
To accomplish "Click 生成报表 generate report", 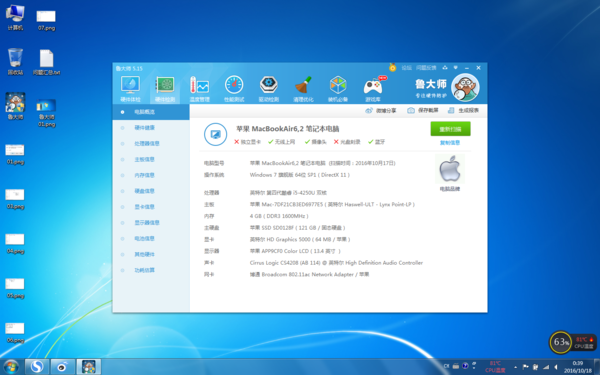I will coord(463,111).
